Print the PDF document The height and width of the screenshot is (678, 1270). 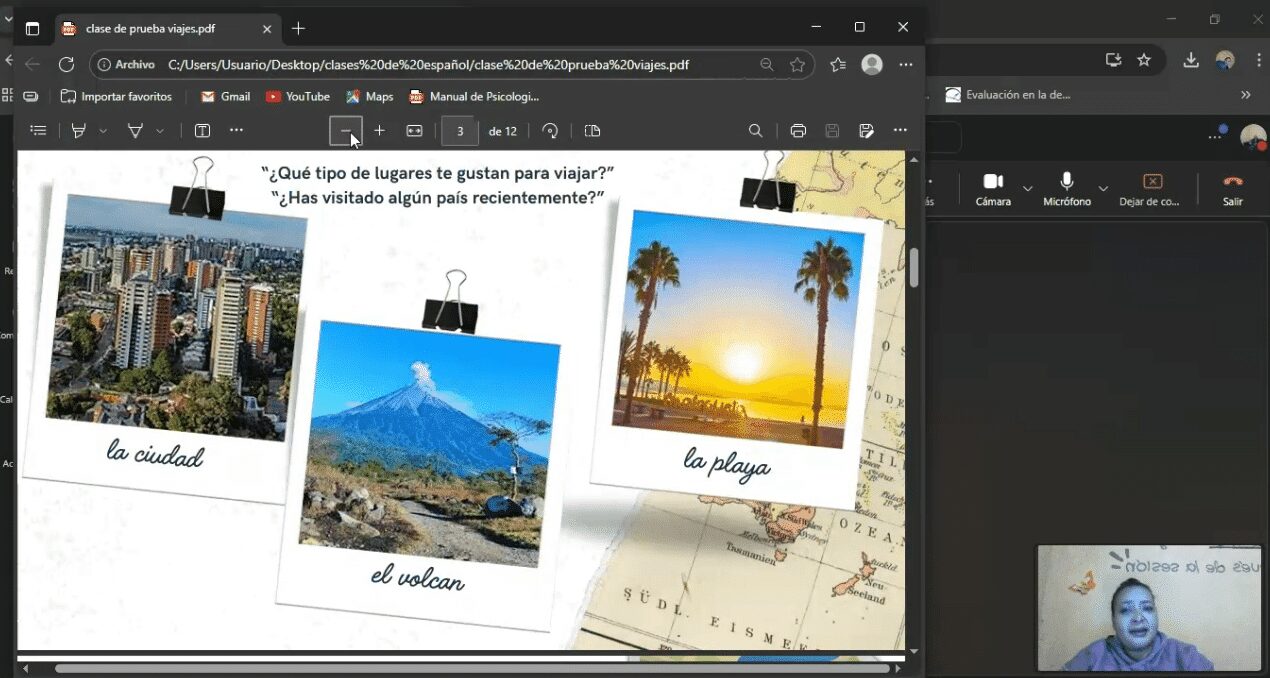tap(798, 131)
